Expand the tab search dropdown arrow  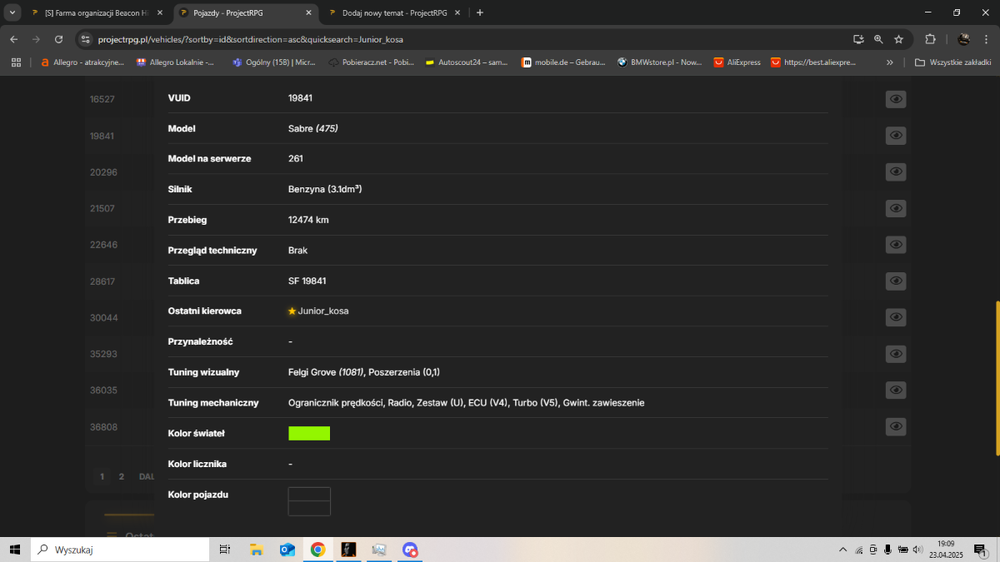point(12,13)
